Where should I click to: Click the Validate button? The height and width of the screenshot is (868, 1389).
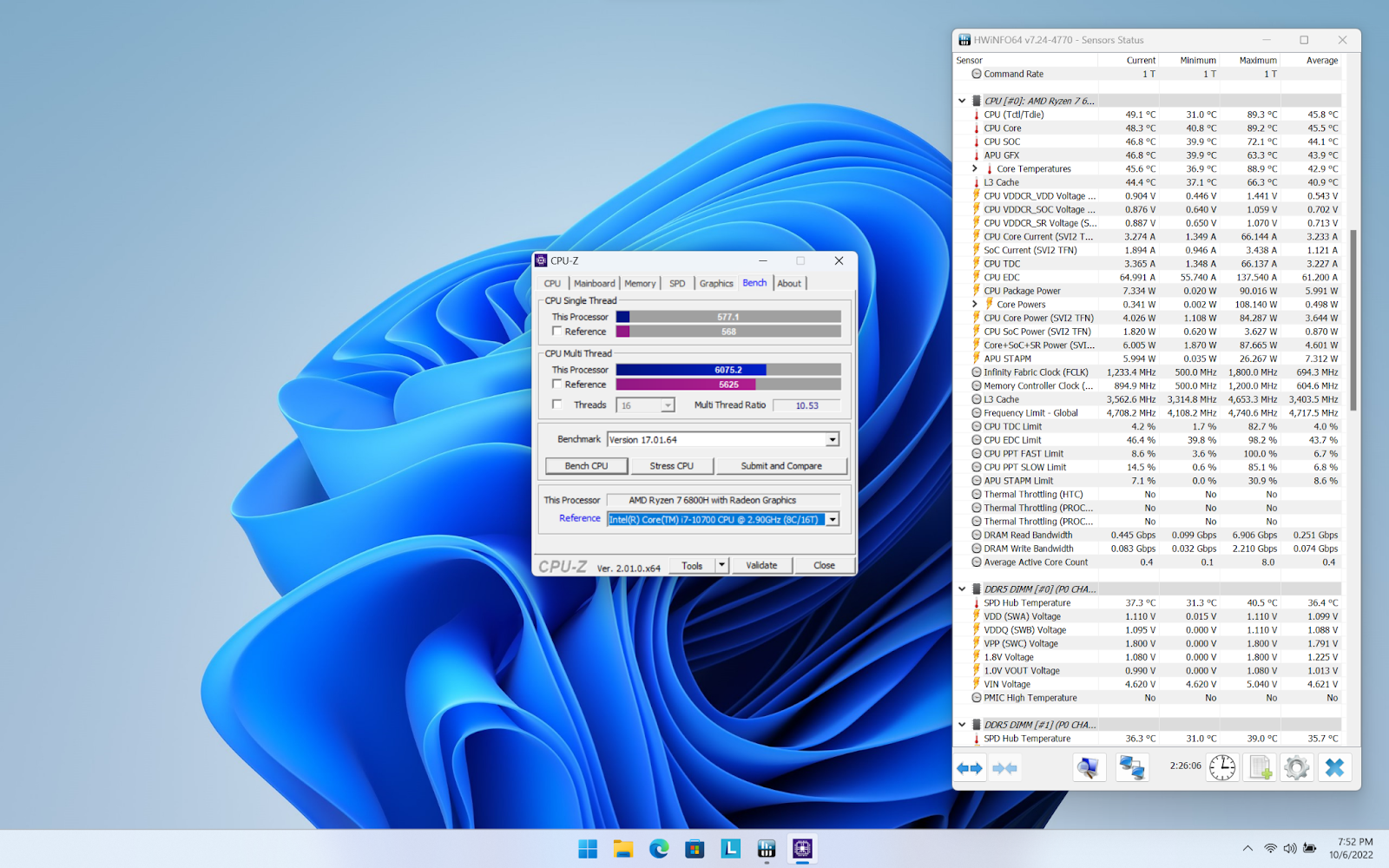[761, 565]
